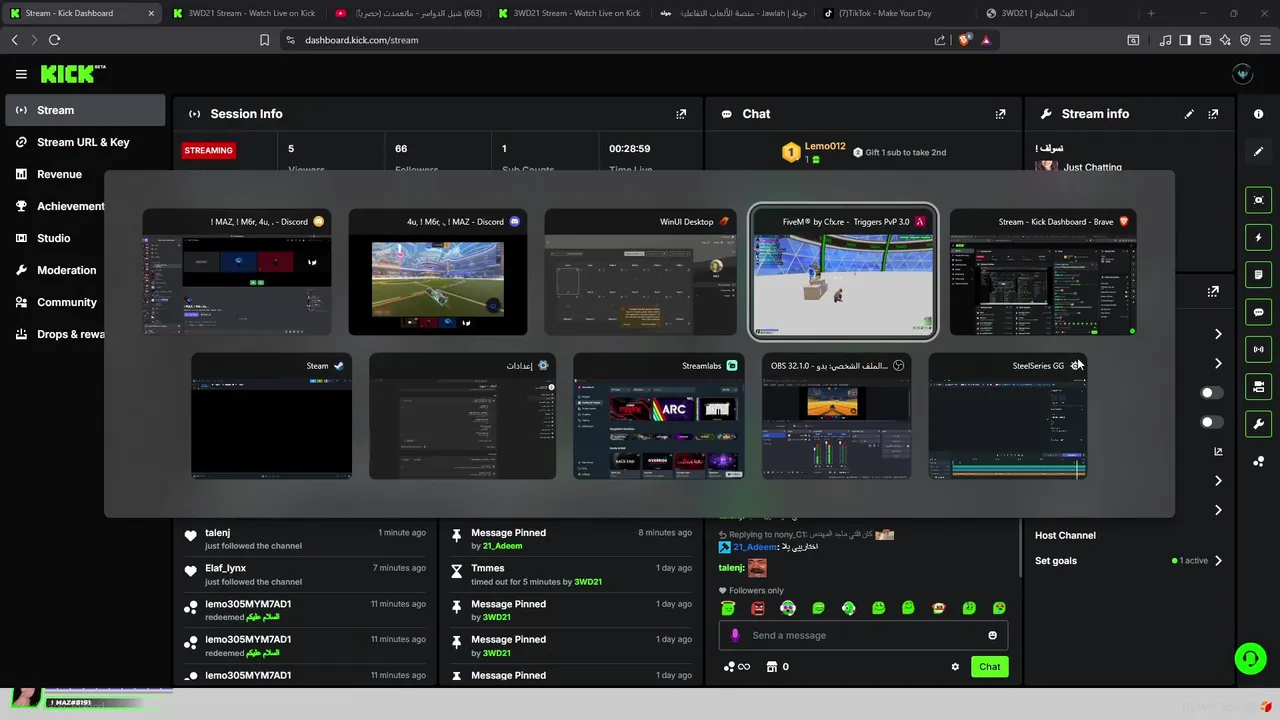Click the Host Channel option
This screenshot has width=1280, height=720.
1065,536
